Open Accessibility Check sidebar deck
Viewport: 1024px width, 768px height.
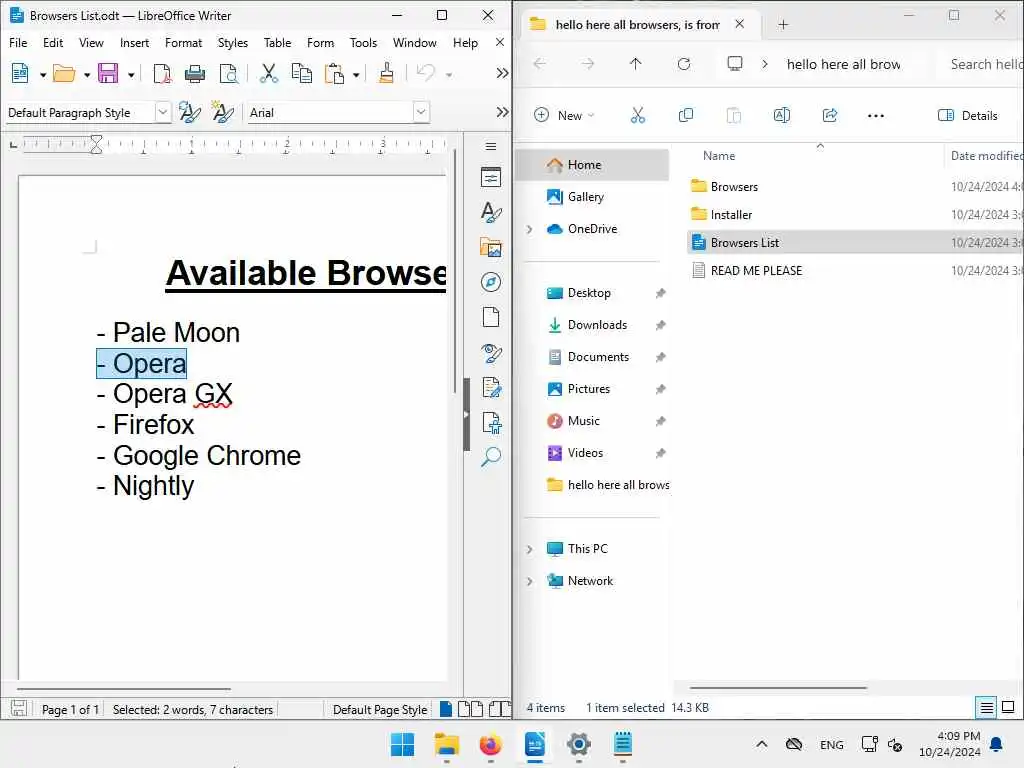tap(491, 423)
